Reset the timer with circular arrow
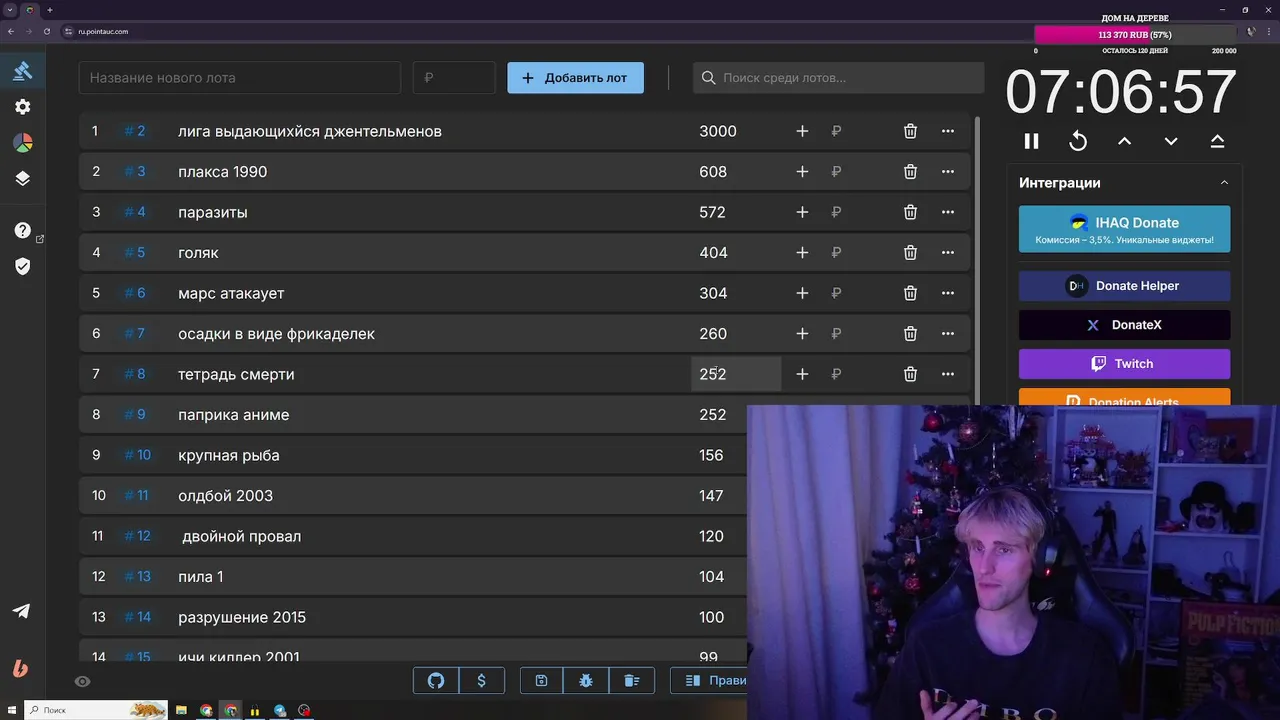The width and height of the screenshot is (1280, 720). pos(1078,141)
